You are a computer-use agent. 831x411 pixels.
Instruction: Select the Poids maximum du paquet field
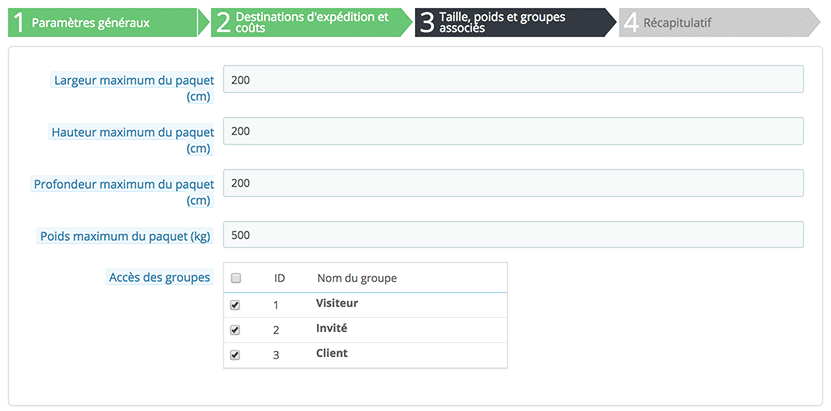click(513, 235)
